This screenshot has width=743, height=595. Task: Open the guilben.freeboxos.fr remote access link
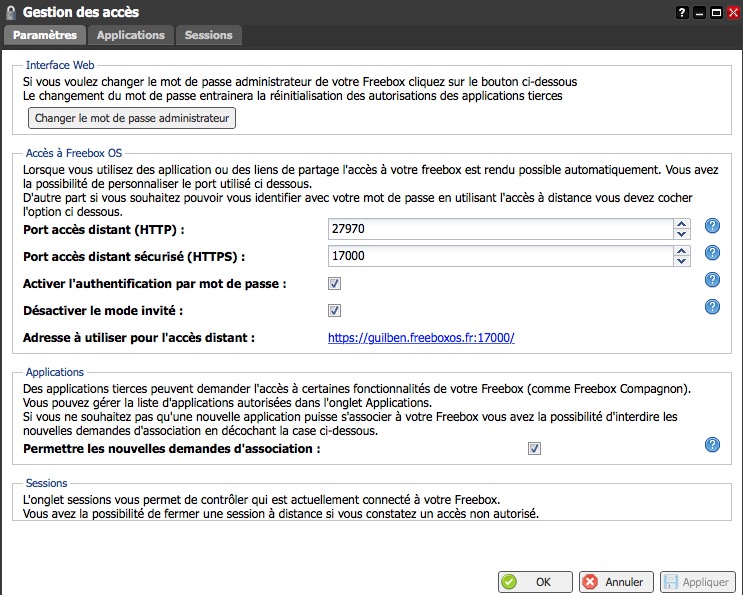coord(421,338)
